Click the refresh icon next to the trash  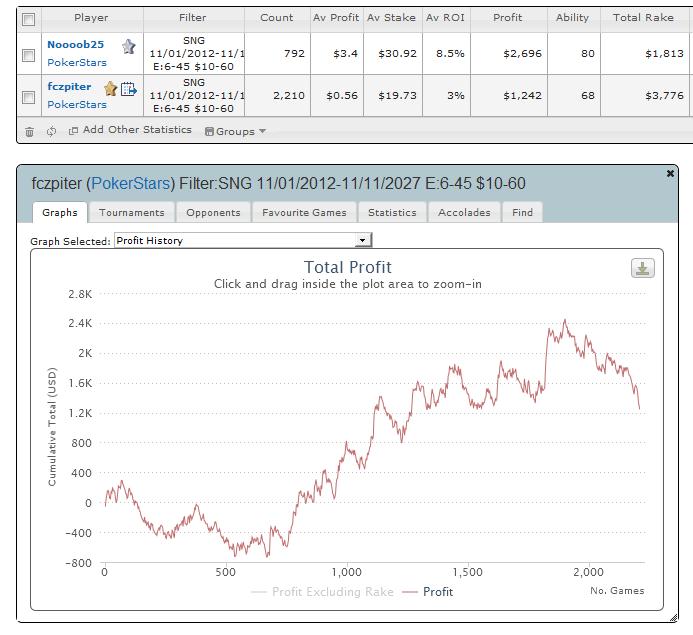(51, 131)
